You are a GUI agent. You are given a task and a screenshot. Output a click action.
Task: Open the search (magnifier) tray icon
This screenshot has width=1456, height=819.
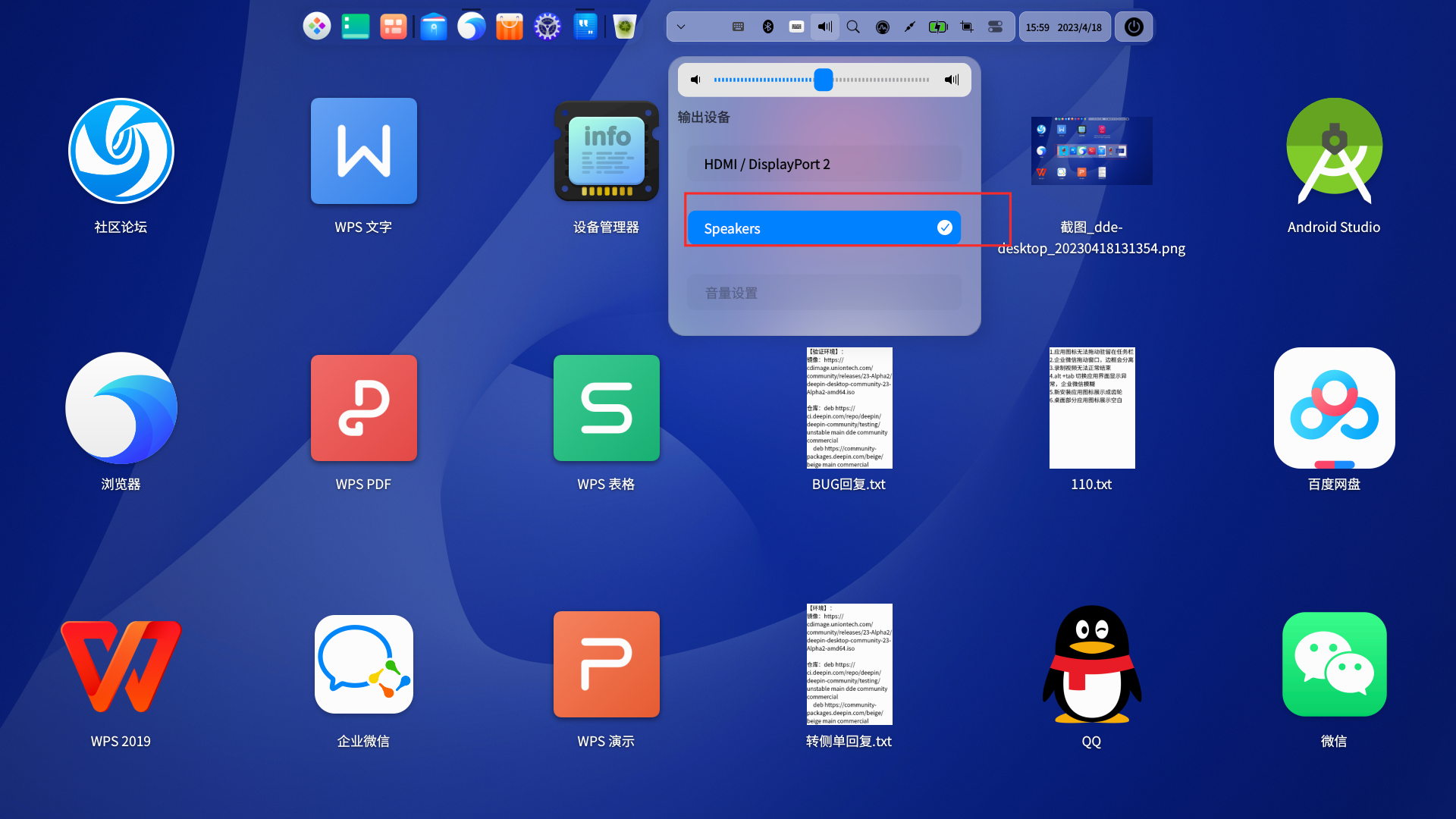point(853,27)
